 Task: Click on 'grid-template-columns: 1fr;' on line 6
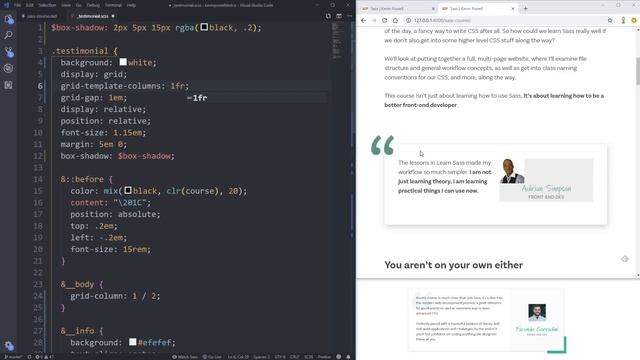pos(125,86)
